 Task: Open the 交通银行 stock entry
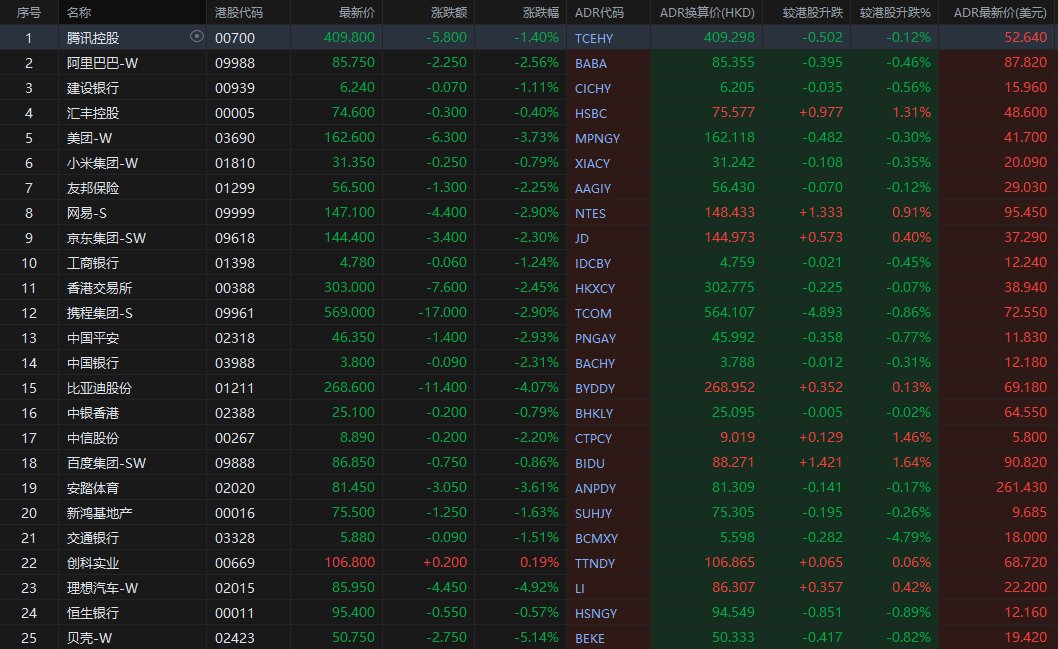(x=92, y=537)
